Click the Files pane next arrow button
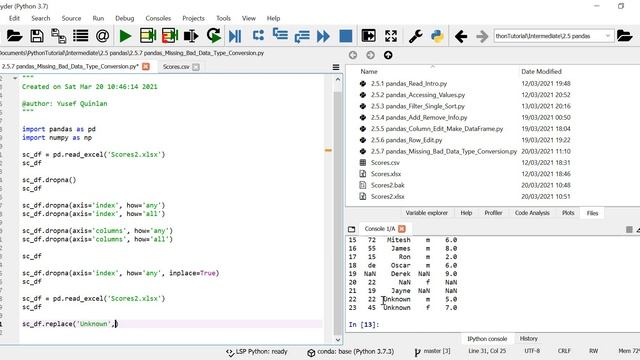The width and height of the screenshot is (640, 360). click(371, 55)
